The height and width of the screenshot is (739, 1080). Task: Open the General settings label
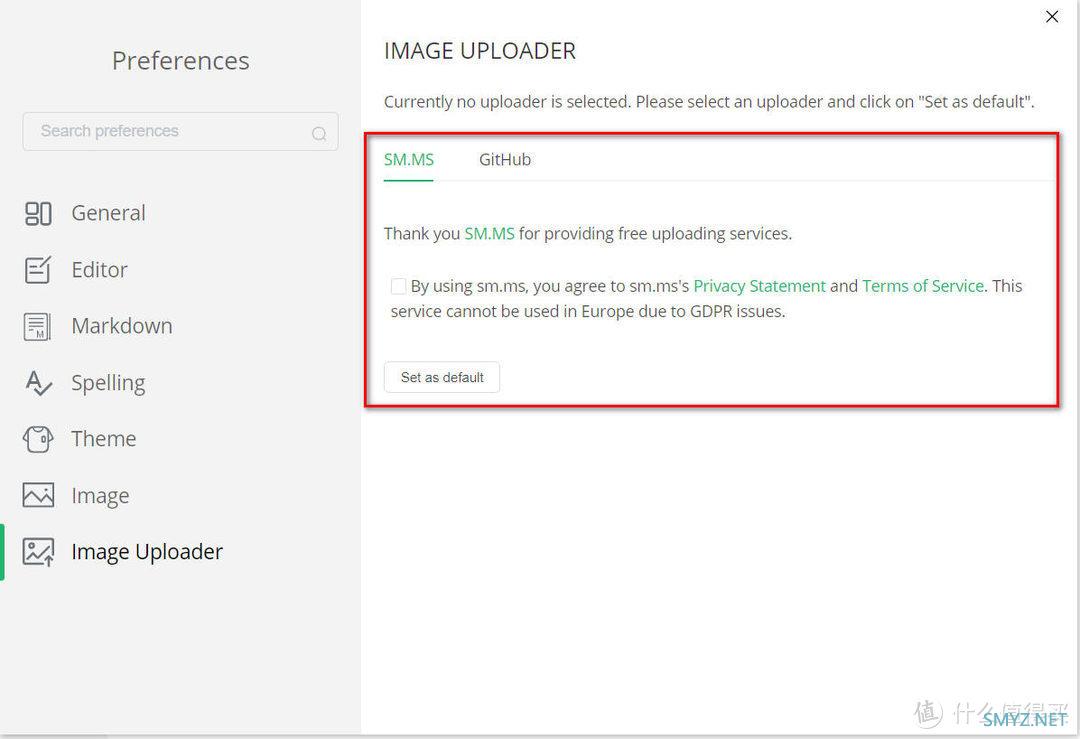(108, 213)
